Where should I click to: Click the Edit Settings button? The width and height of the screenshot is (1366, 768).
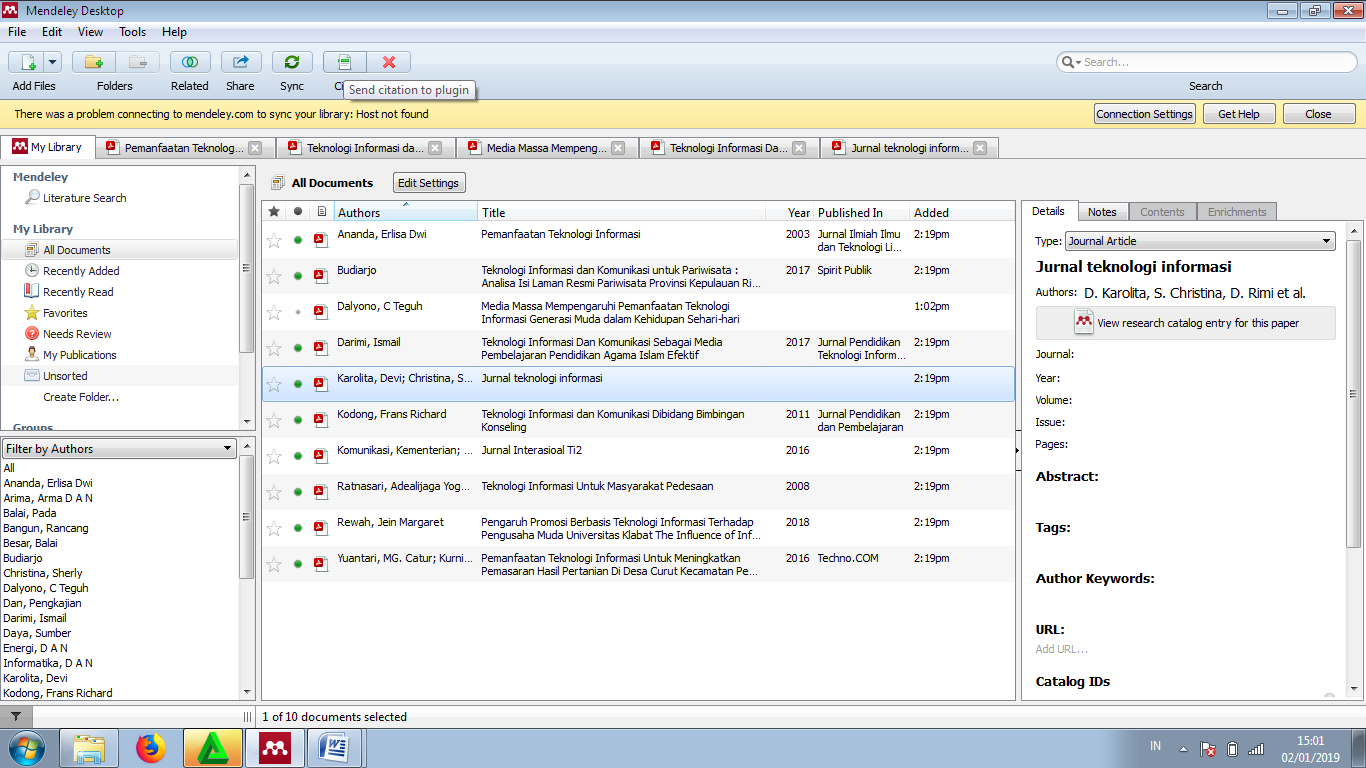(x=428, y=183)
